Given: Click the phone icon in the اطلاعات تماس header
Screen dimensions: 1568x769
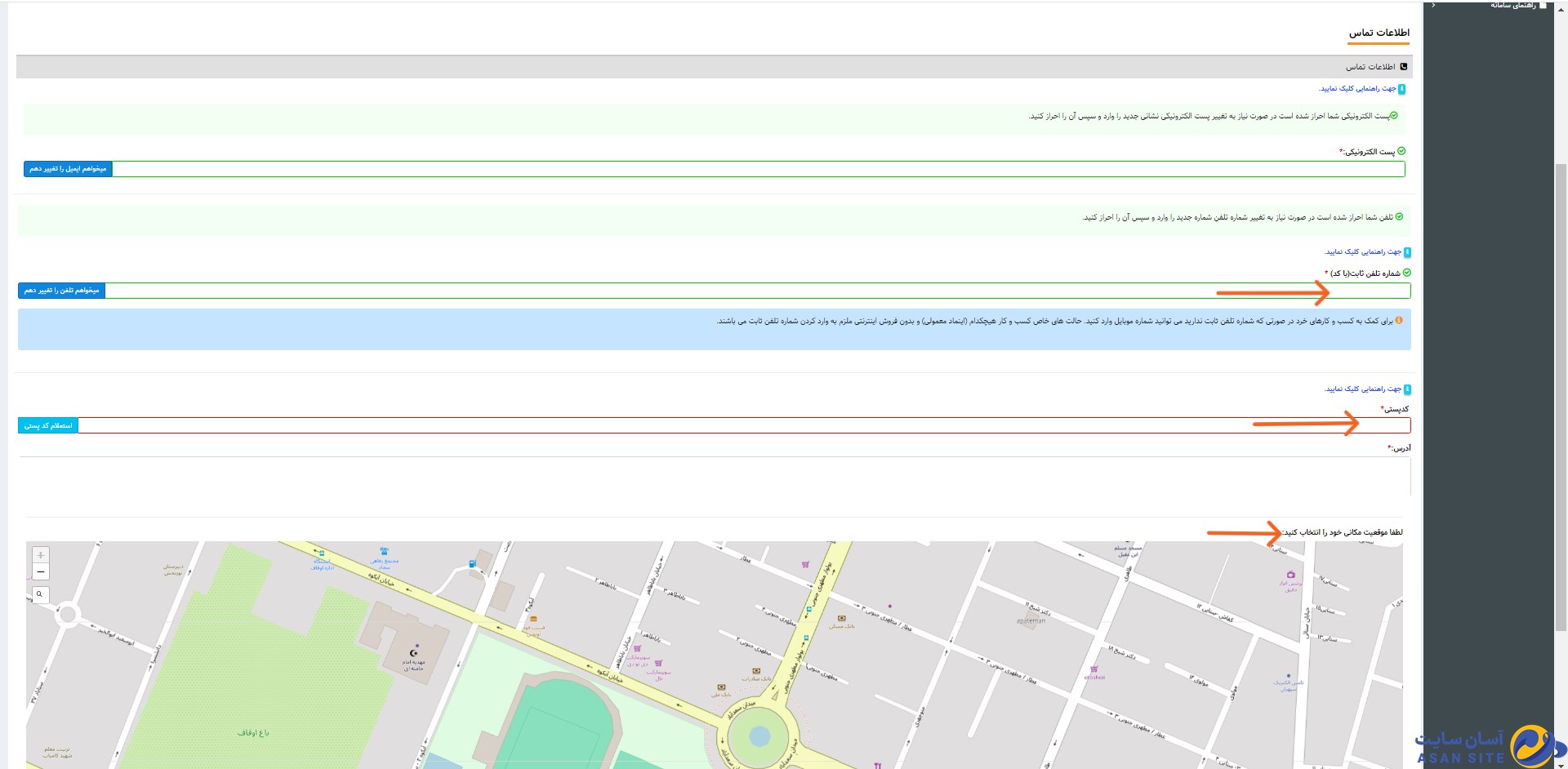Looking at the screenshot, I should pos(1404,67).
